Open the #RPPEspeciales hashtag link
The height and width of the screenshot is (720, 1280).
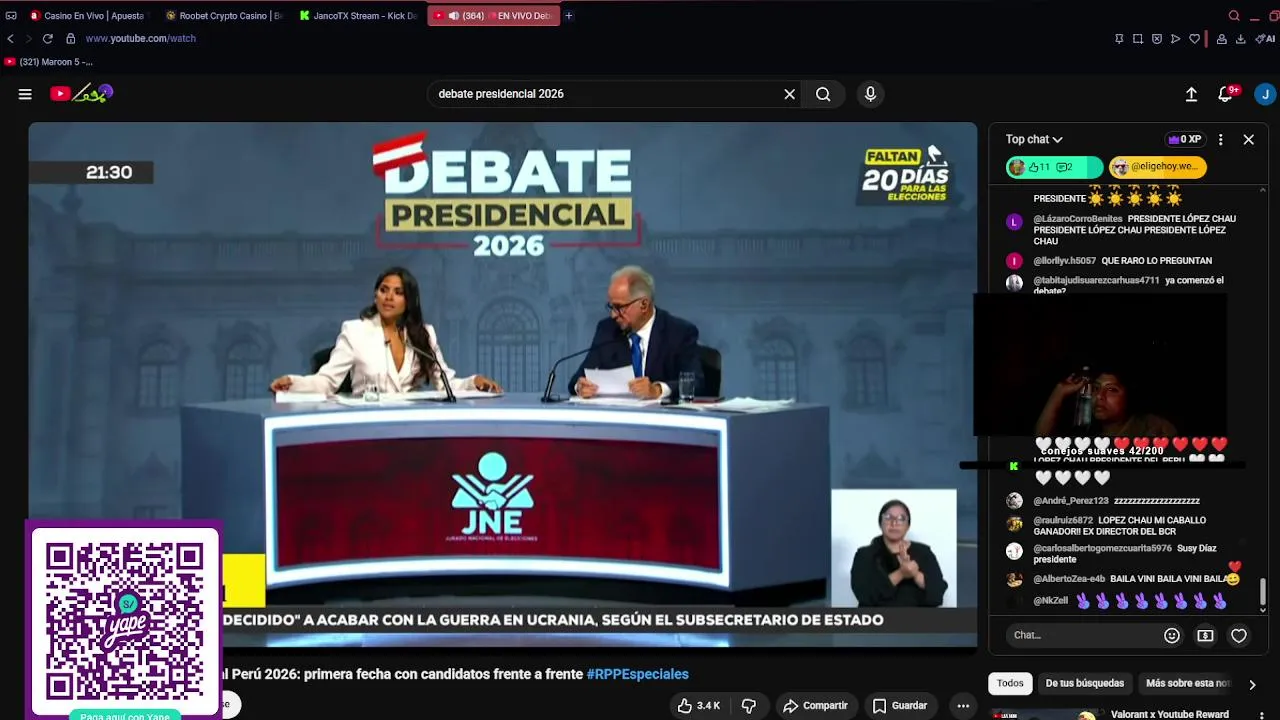coord(637,675)
